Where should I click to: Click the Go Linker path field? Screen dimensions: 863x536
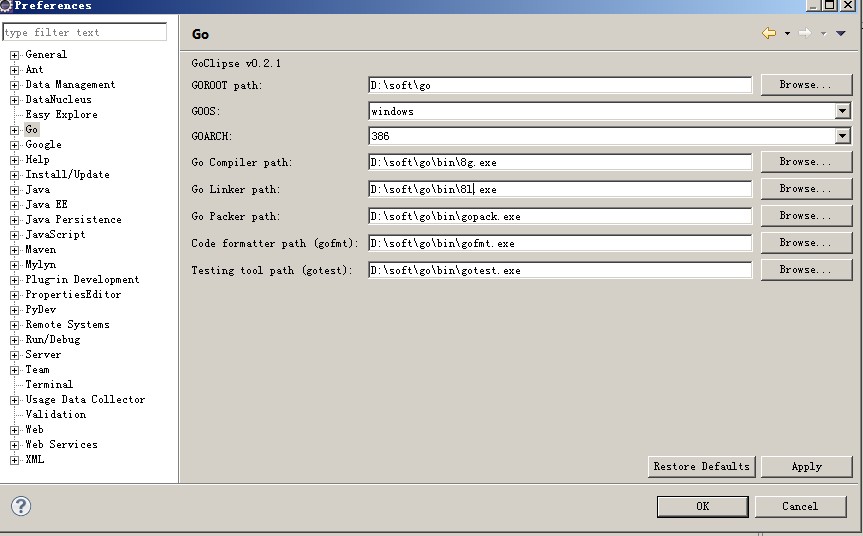tap(560, 189)
